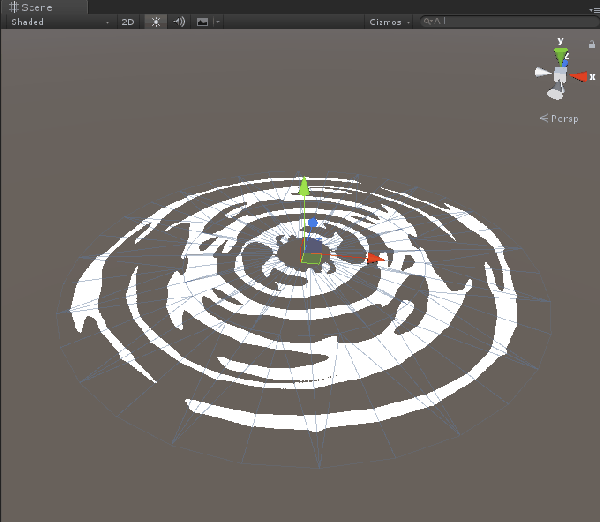Toggle scene audio speaker icon
Image resolution: width=600 pixels, height=522 pixels.
[179, 21]
